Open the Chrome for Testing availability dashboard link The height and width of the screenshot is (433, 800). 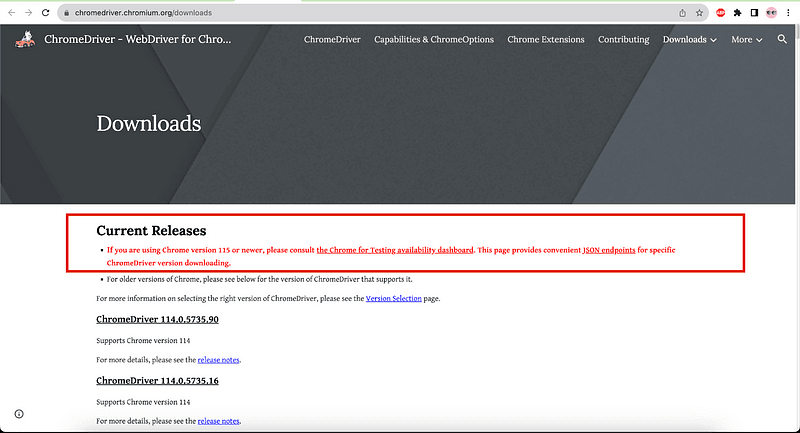395,250
